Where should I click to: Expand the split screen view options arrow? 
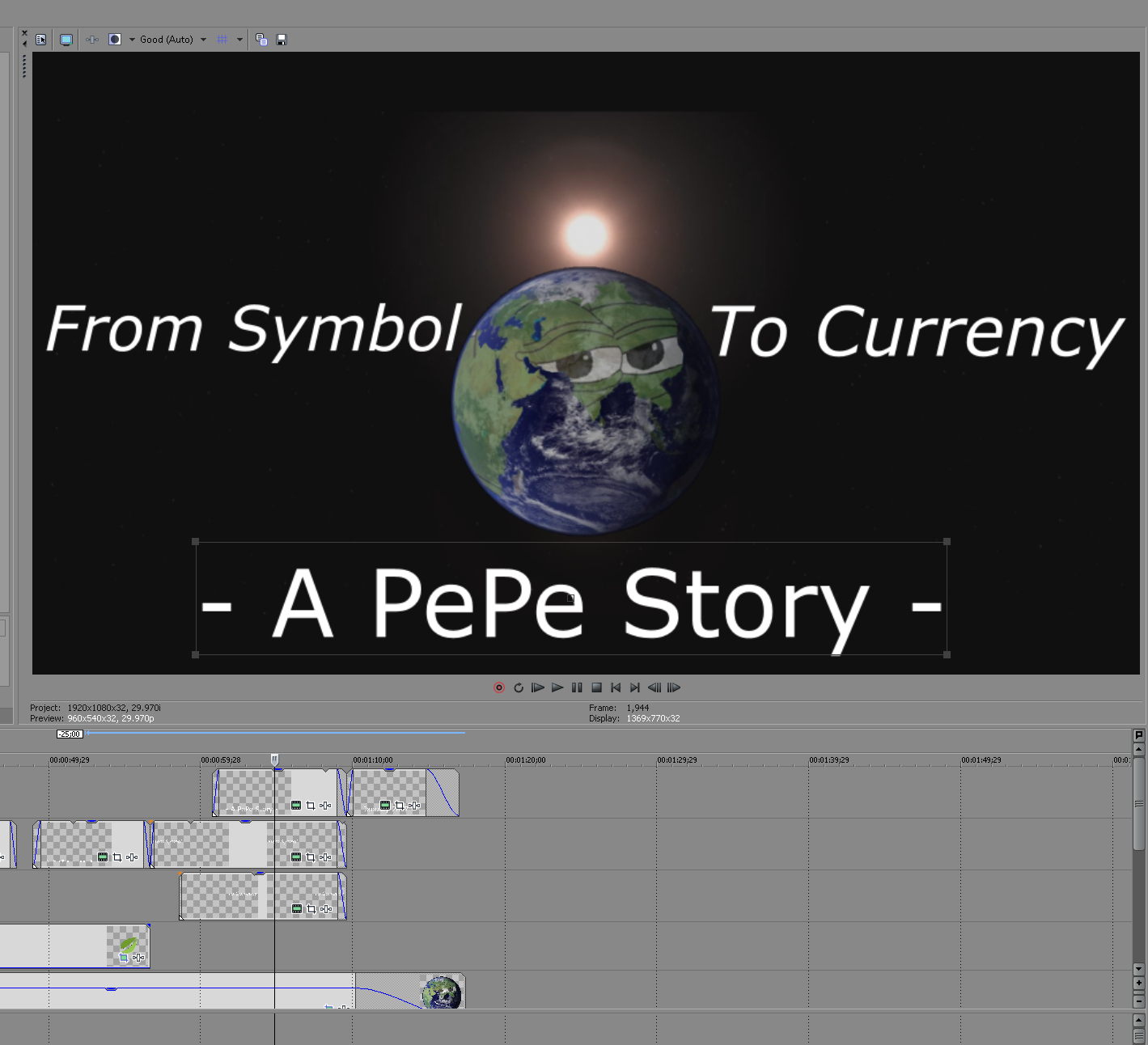[x=132, y=40]
